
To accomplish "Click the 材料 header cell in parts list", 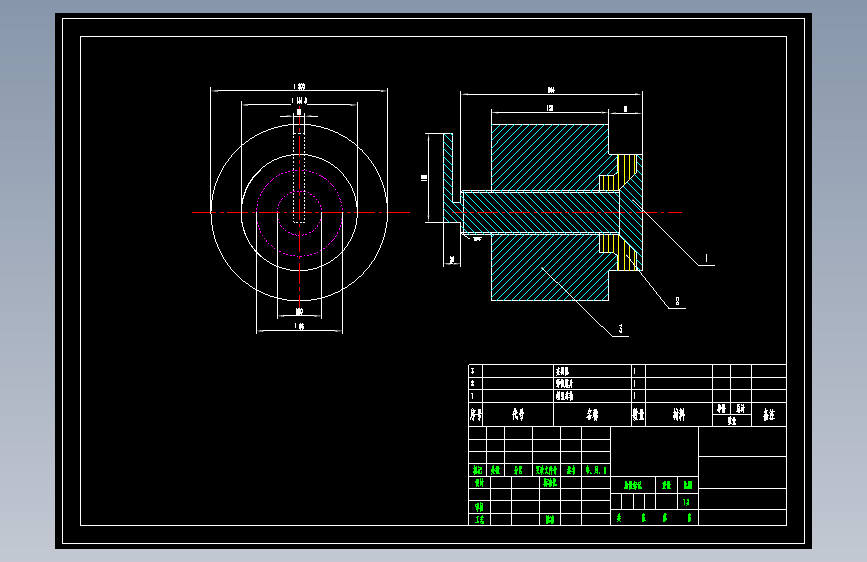I will pos(679,414).
